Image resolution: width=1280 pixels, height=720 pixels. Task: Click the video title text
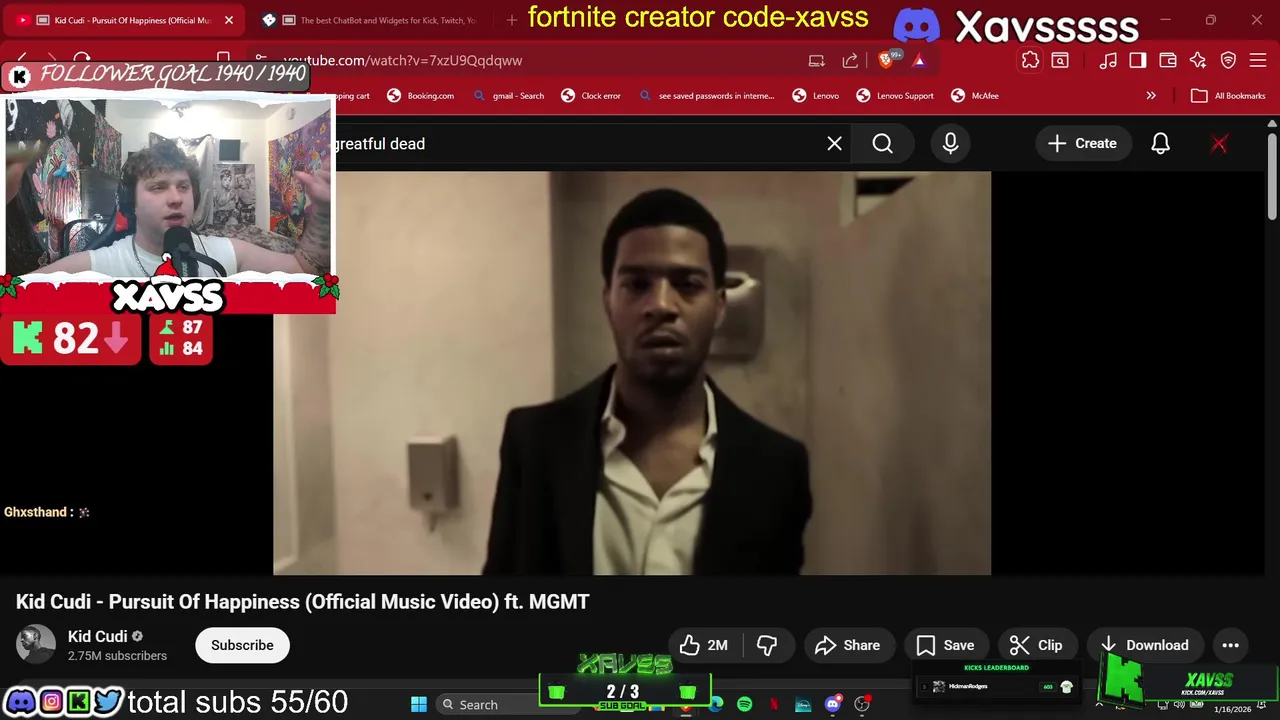[x=303, y=602]
